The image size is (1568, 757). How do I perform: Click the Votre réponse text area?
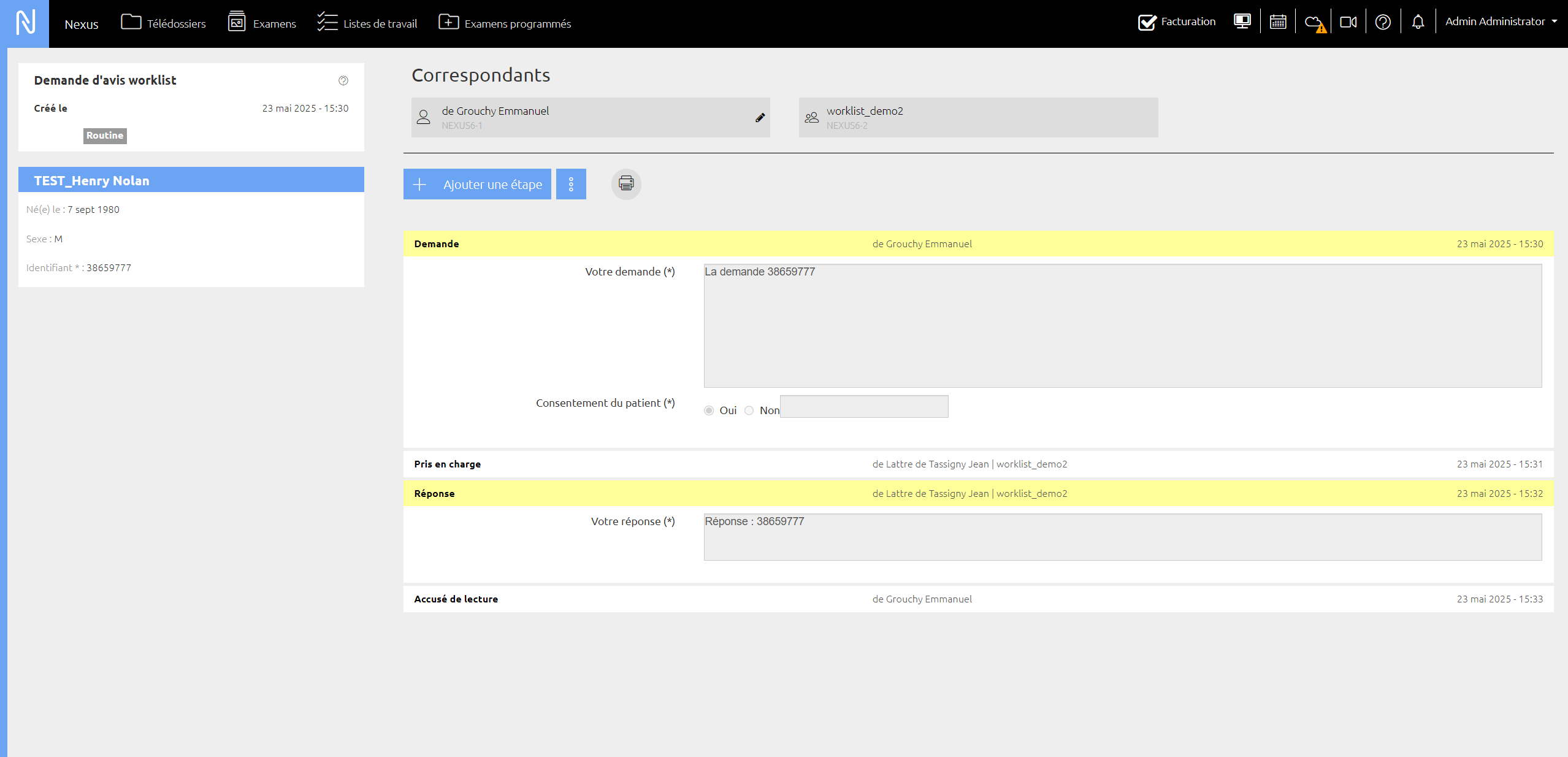tap(1123, 537)
